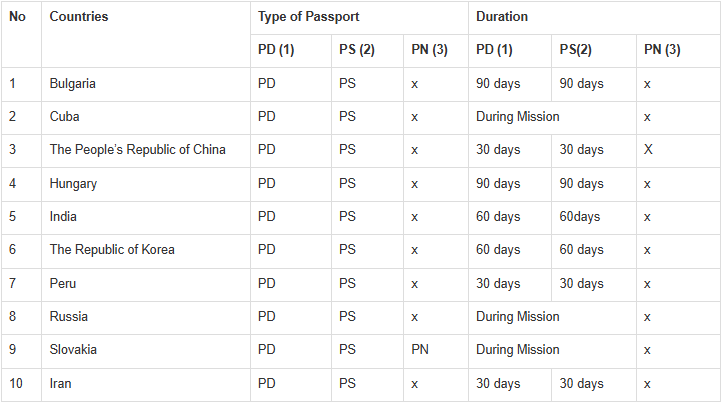The height and width of the screenshot is (404, 725).
Task: Click the Peru country cell
Action: pos(63,284)
